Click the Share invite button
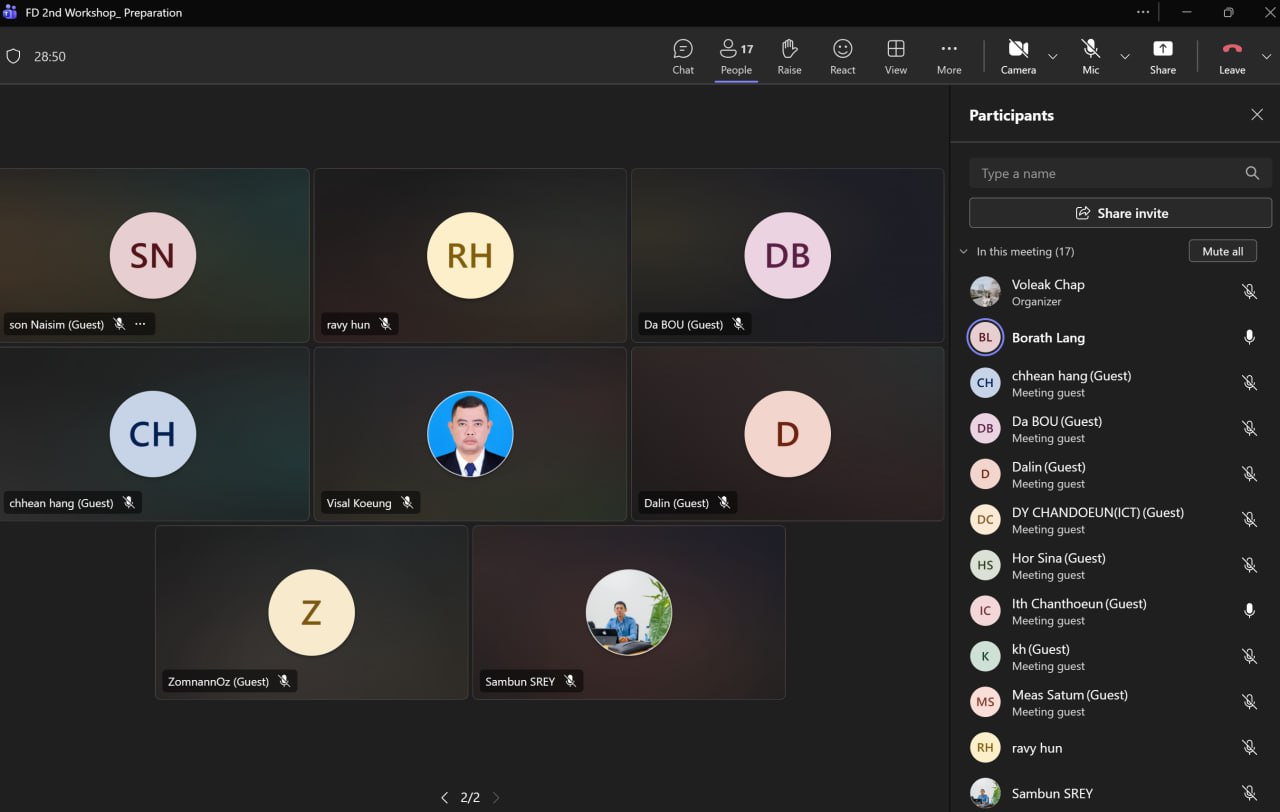The height and width of the screenshot is (812, 1280). [1120, 213]
